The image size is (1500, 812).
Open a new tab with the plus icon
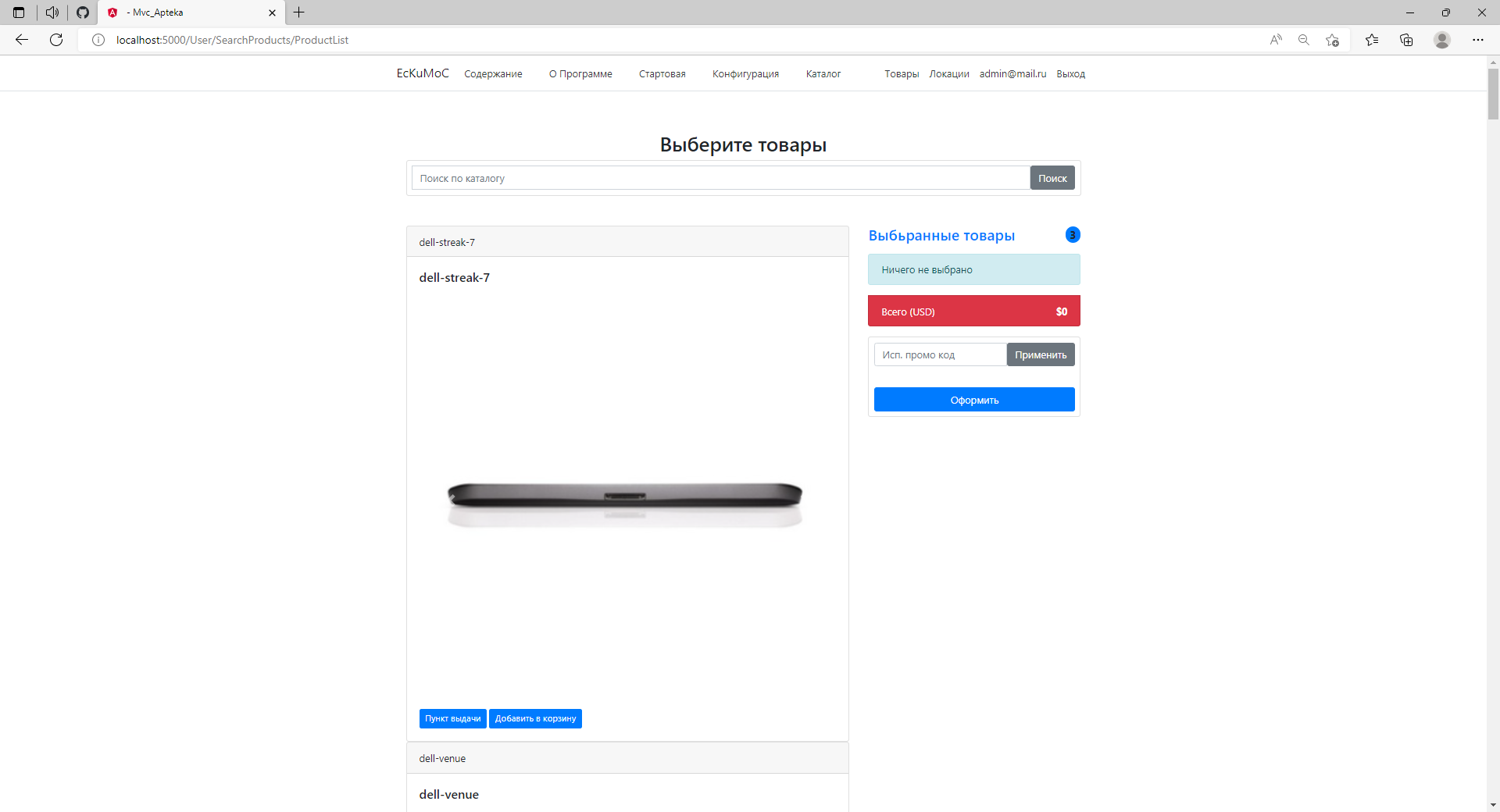point(299,12)
